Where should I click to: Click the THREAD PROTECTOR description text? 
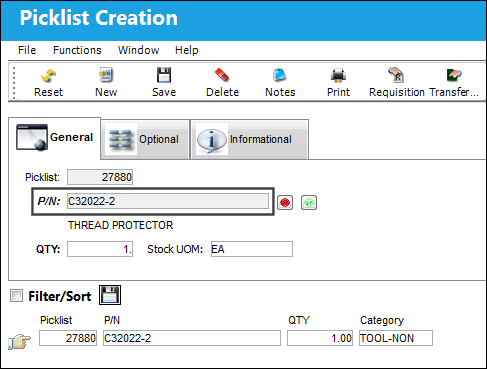click(x=121, y=225)
